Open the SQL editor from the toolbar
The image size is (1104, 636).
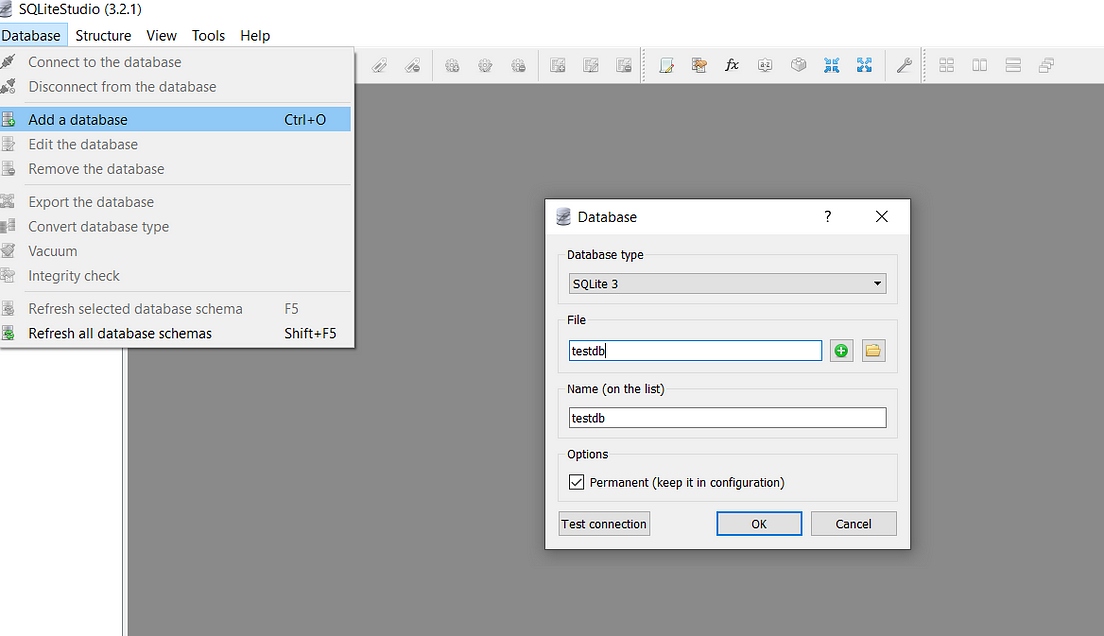(666, 66)
